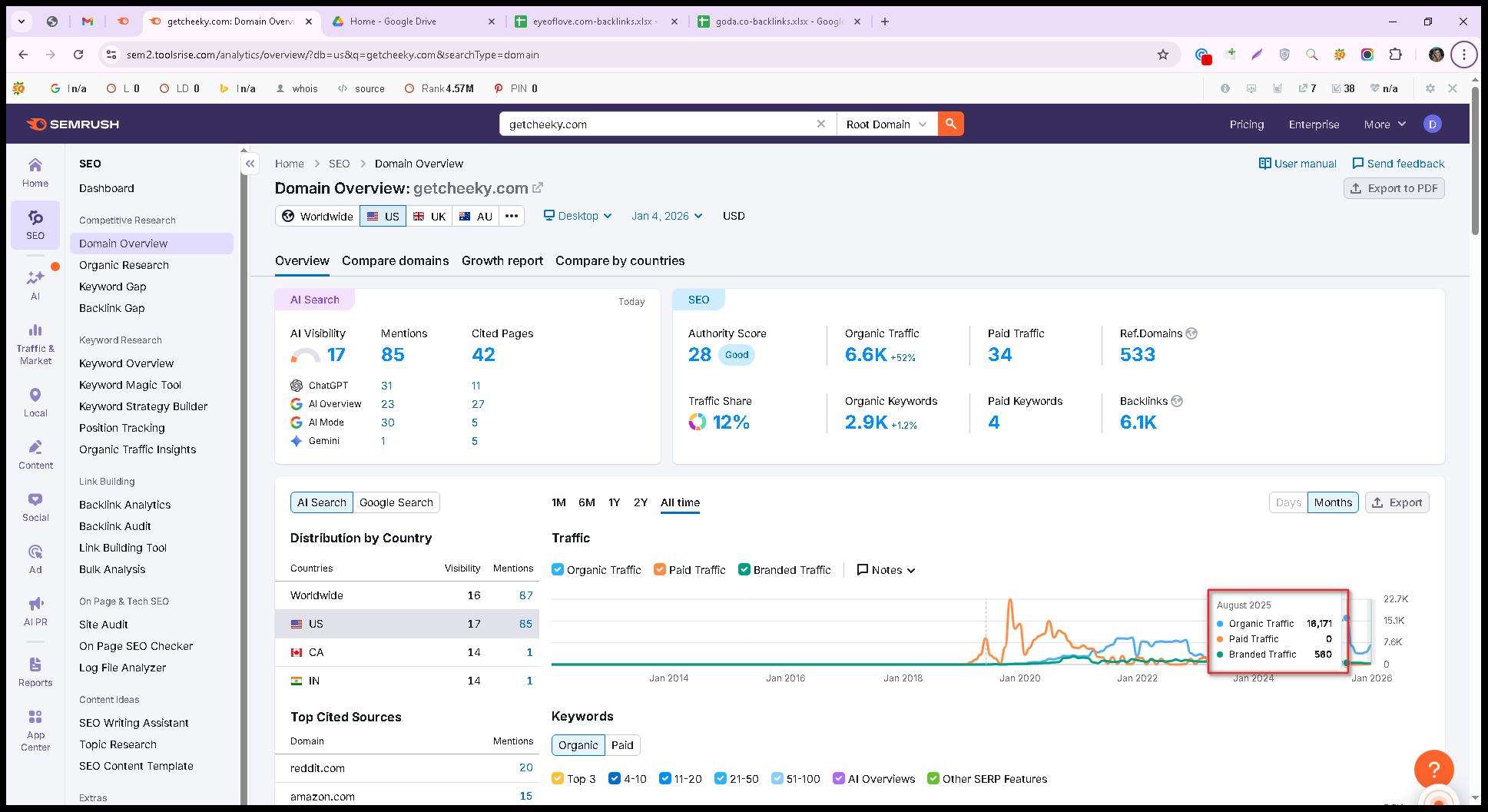Open the User manual link
The width and height of the screenshot is (1488, 812).
1297,164
